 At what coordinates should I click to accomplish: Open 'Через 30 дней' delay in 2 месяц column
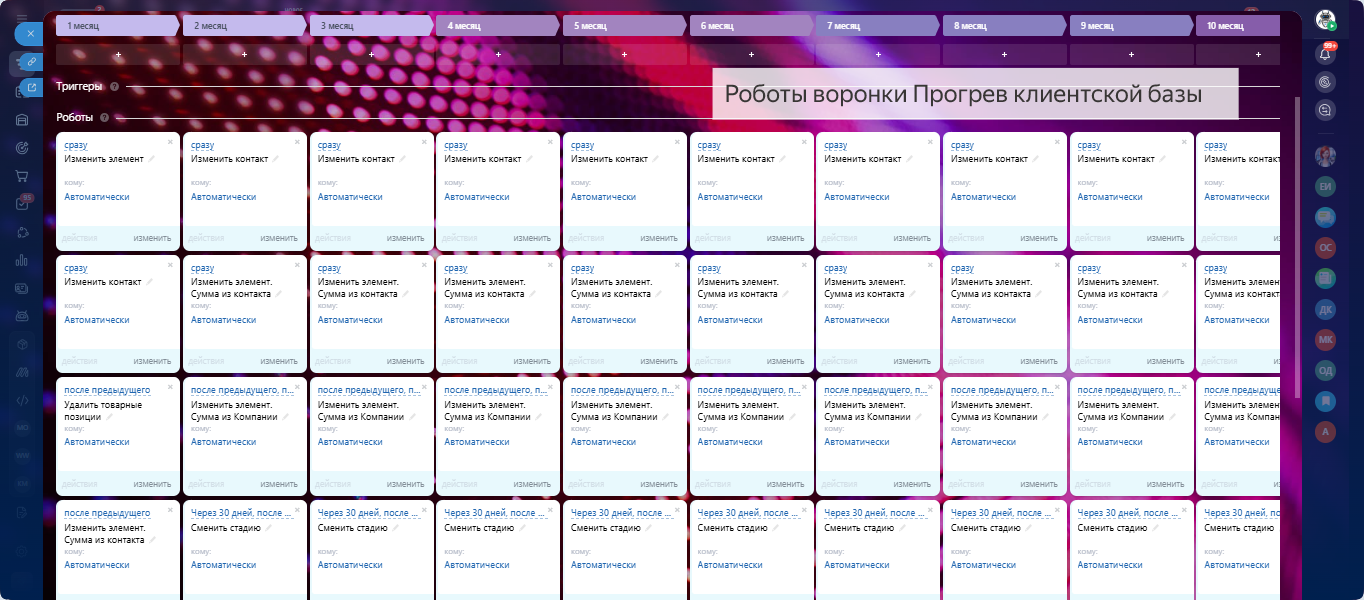coord(242,514)
